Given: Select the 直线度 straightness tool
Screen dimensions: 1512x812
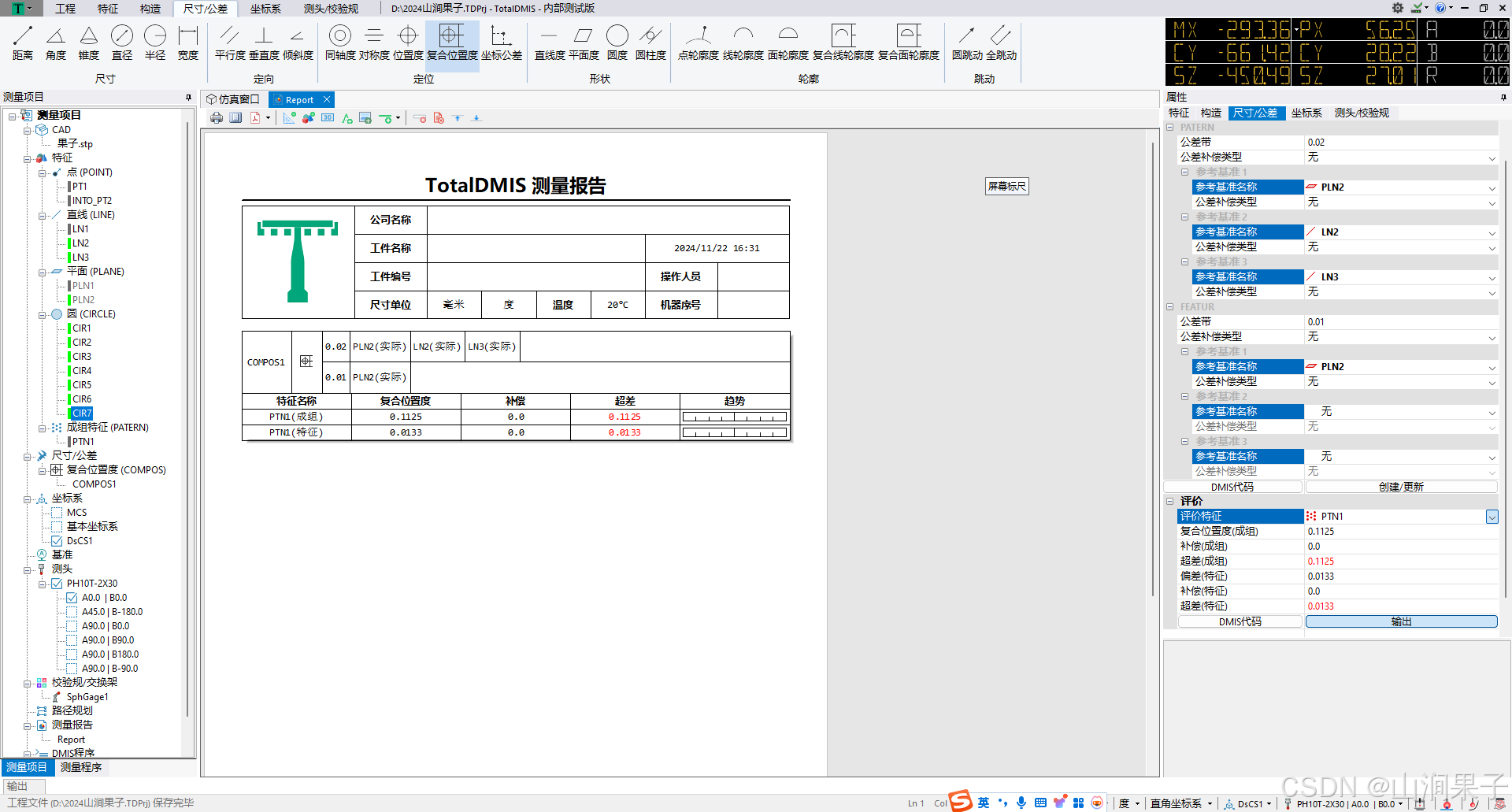Looking at the screenshot, I should (550, 43).
